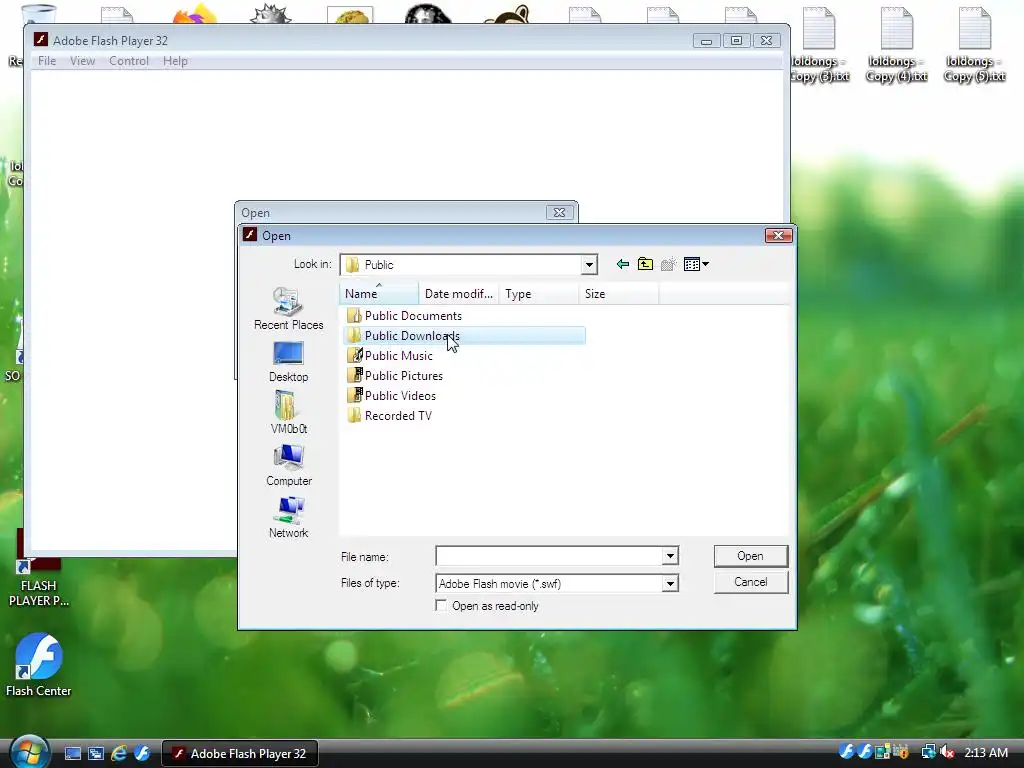Image resolution: width=1024 pixels, height=768 pixels.
Task: Click Adobe Flash Player 32 taskbar button
Action: 240,754
